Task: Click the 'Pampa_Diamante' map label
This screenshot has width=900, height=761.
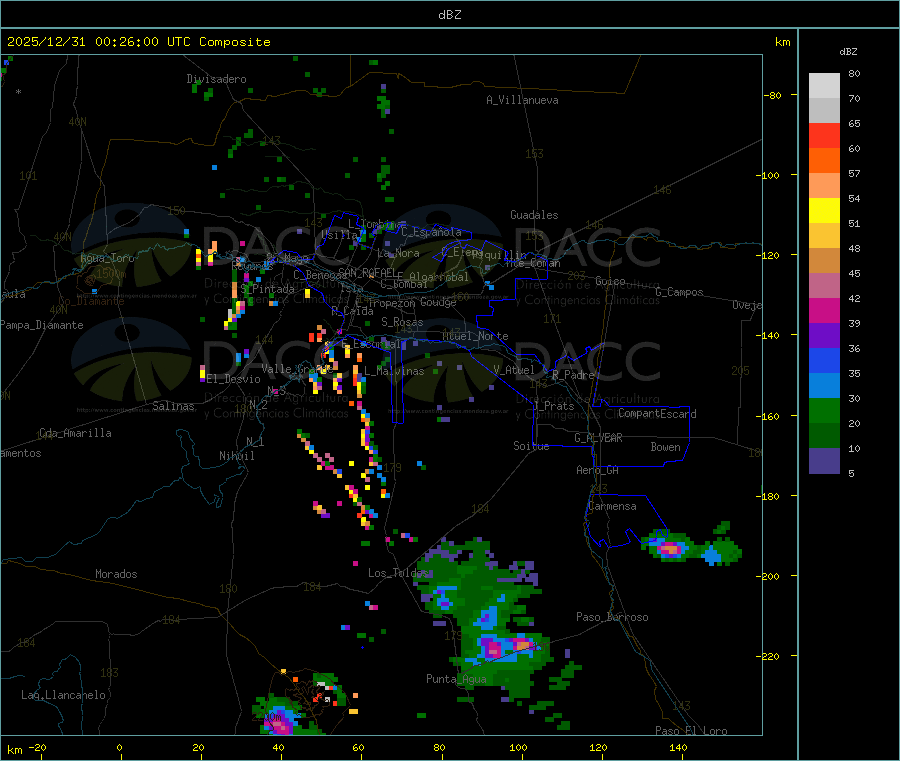Action: [x=41, y=325]
